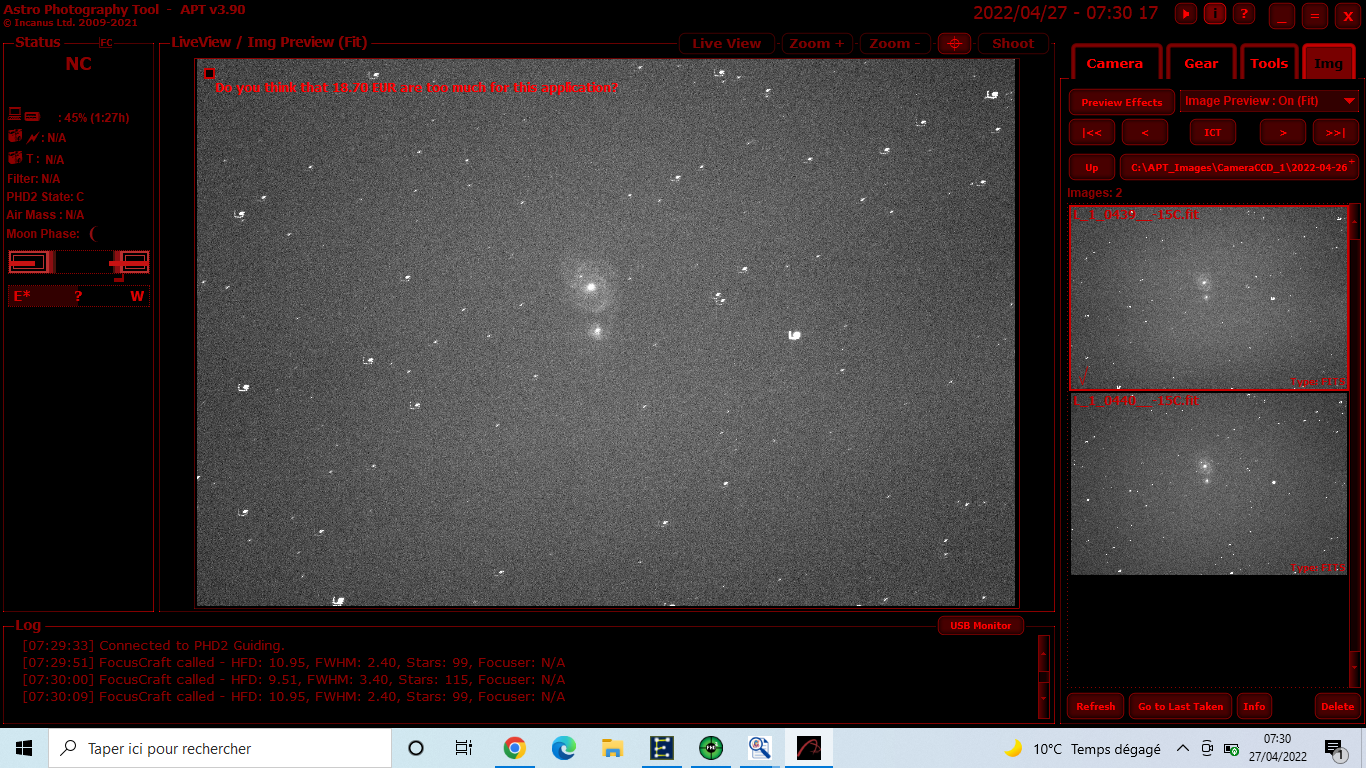1366x768 pixels.
Task: Click the 07:30:00 FocusCraft log entry
Action: tap(294, 679)
